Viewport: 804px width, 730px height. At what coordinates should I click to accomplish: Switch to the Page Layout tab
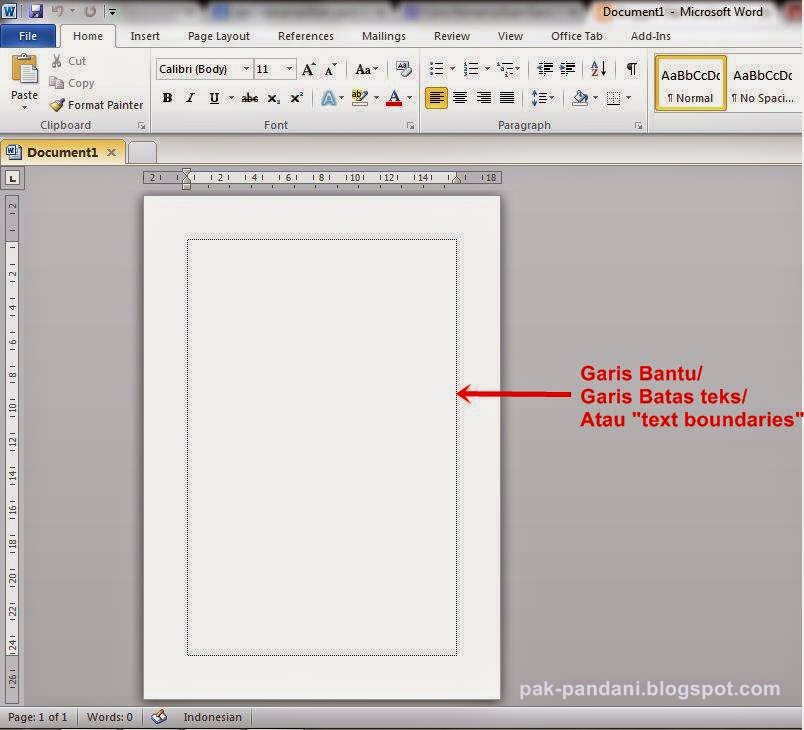coord(218,36)
